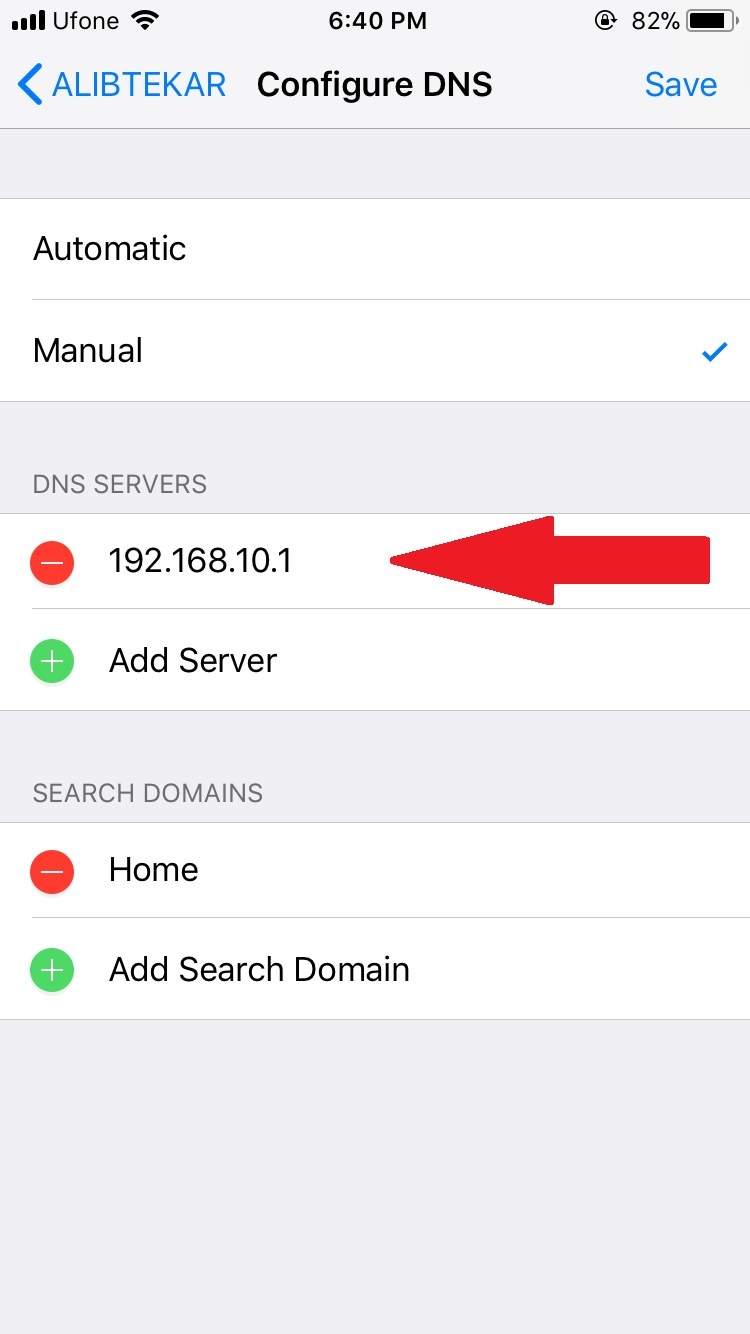
Task: Tap the red minus icon beside Home
Action: coord(52,871)
